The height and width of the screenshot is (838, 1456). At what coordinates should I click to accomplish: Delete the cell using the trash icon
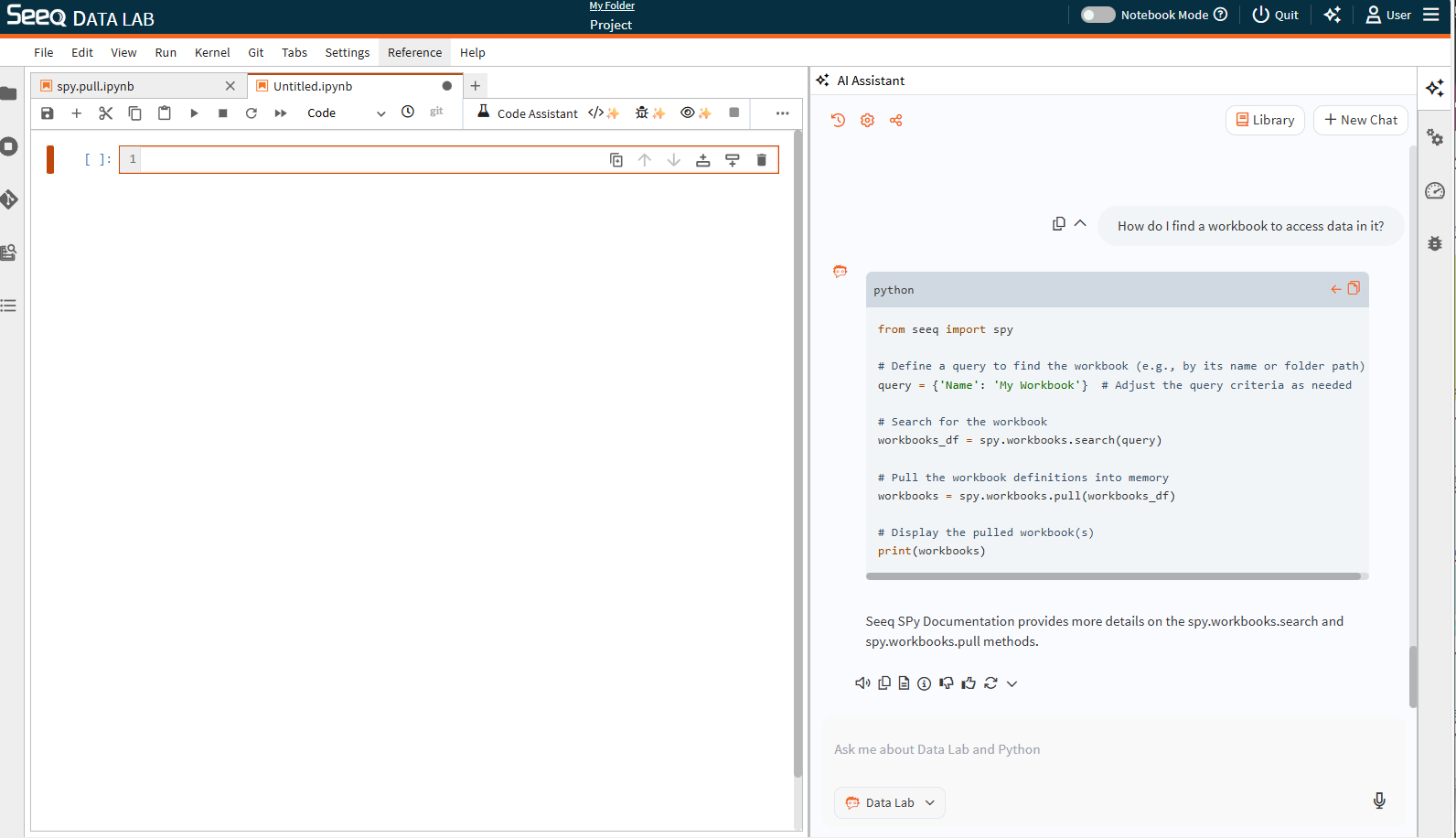(762, 160)
